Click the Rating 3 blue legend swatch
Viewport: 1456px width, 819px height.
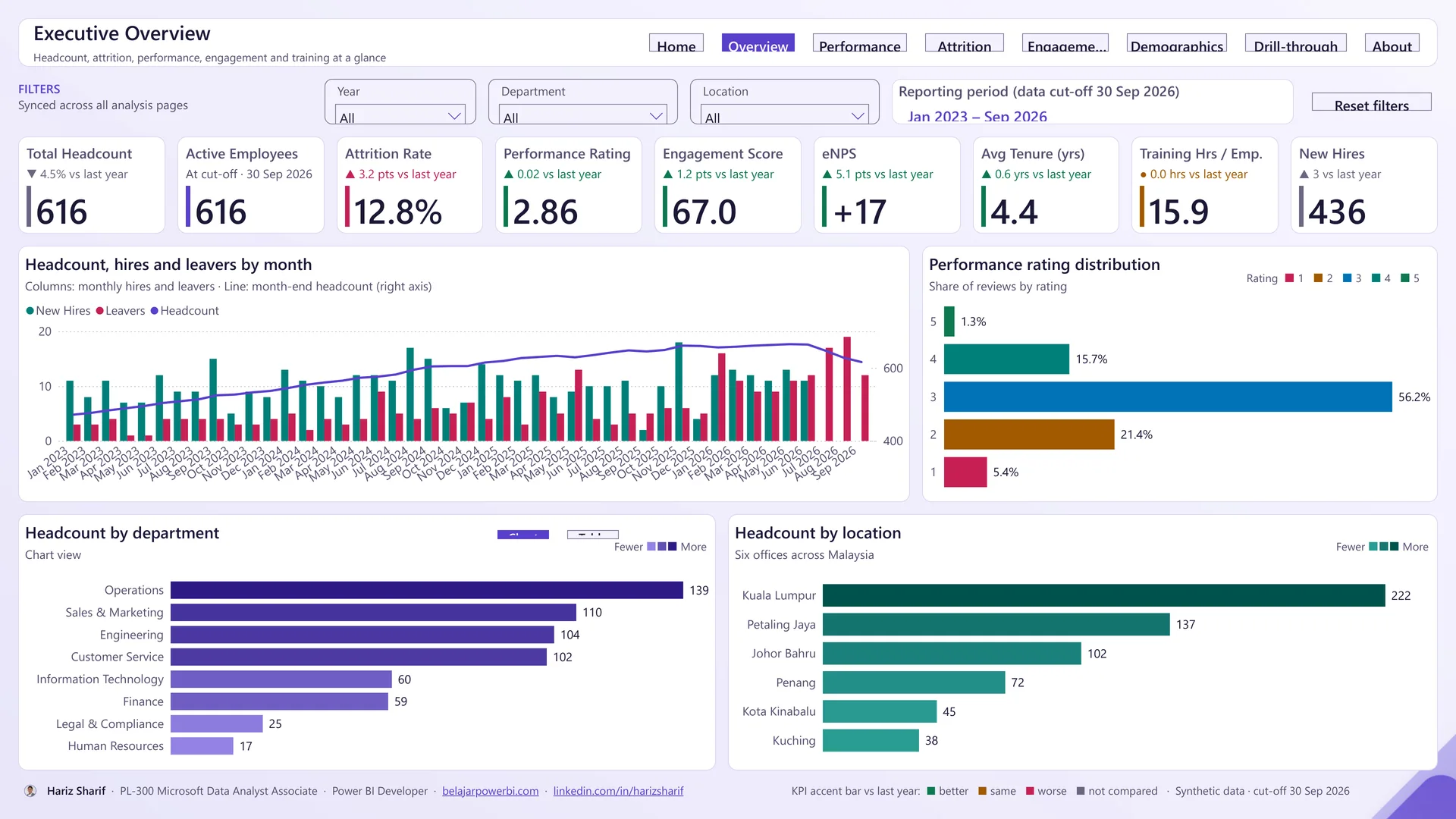pyautogui.click(x=1347, y=278)
